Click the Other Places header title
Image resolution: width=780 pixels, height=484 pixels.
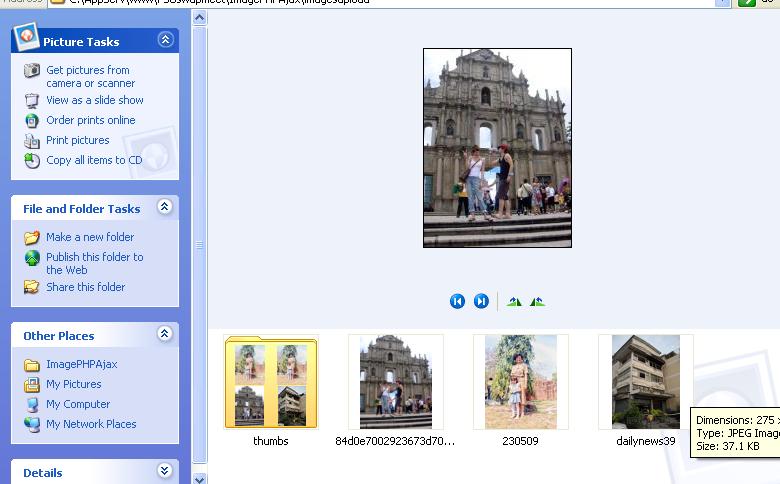59,336
